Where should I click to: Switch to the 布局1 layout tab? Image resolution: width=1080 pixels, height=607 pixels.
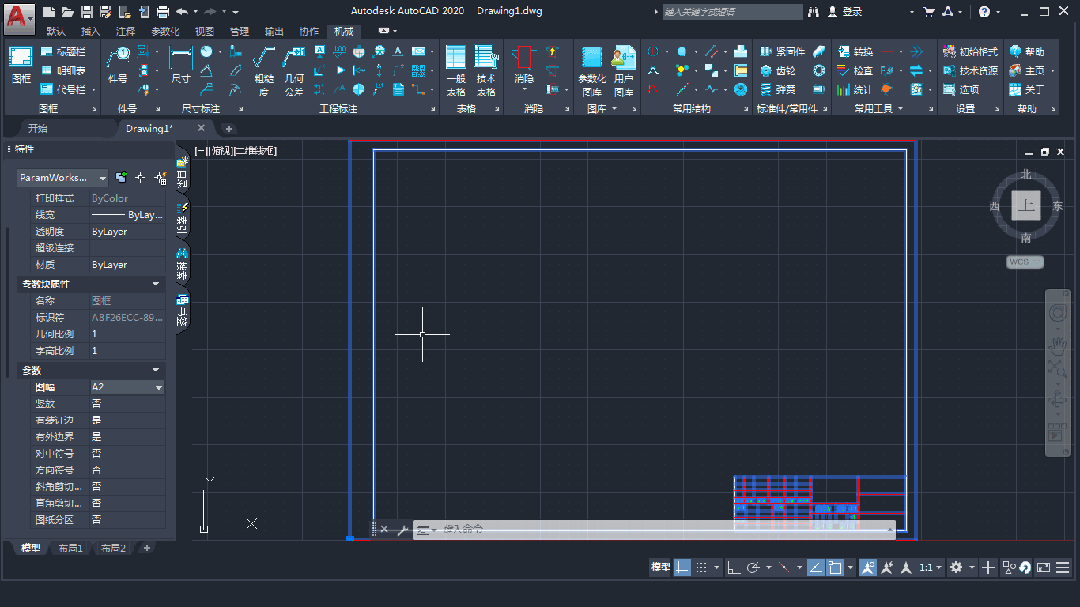point(70,548)
